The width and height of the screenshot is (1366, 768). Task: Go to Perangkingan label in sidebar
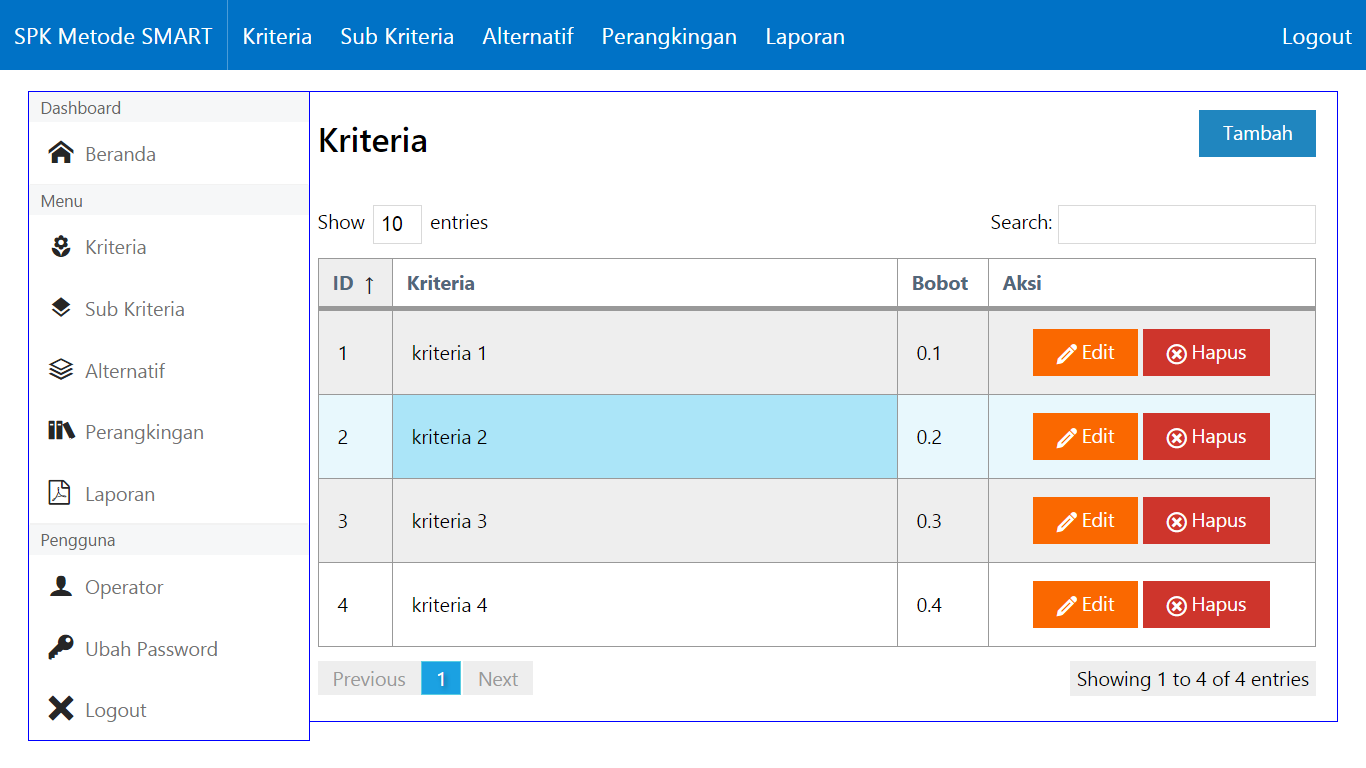144,432
